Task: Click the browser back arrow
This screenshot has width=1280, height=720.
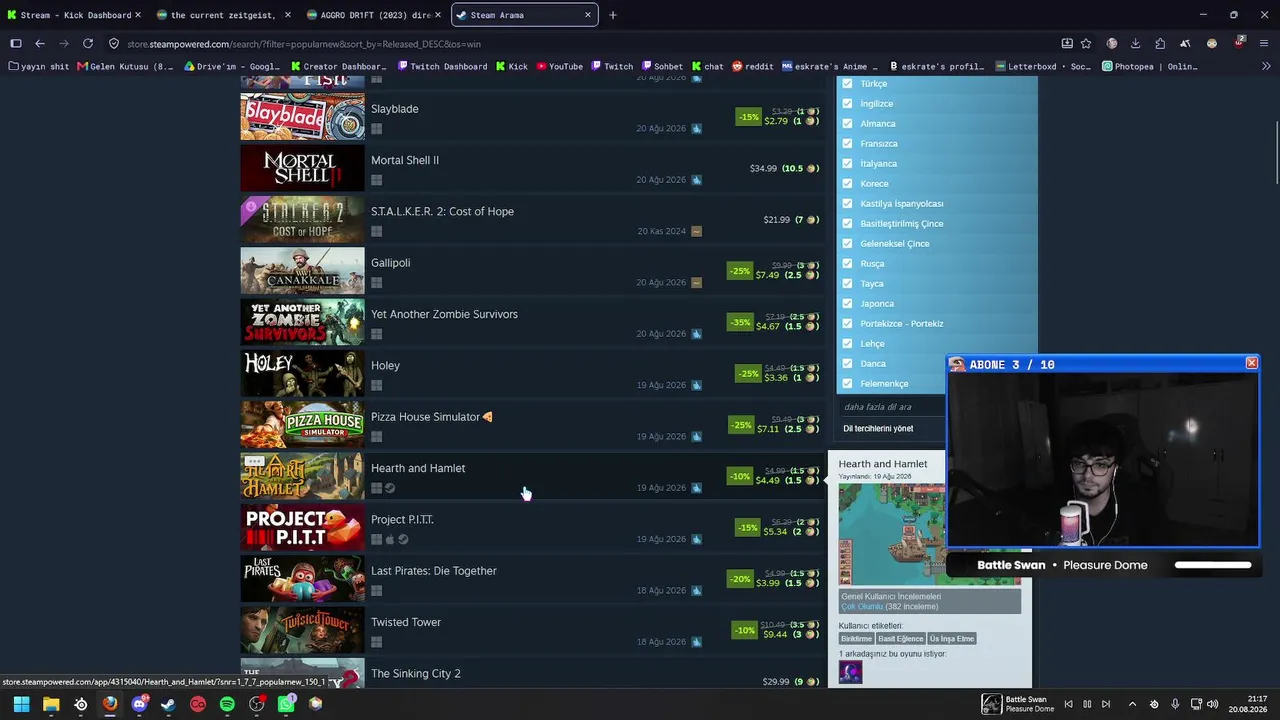Action: pyautogui.click(x=39, y=43)
